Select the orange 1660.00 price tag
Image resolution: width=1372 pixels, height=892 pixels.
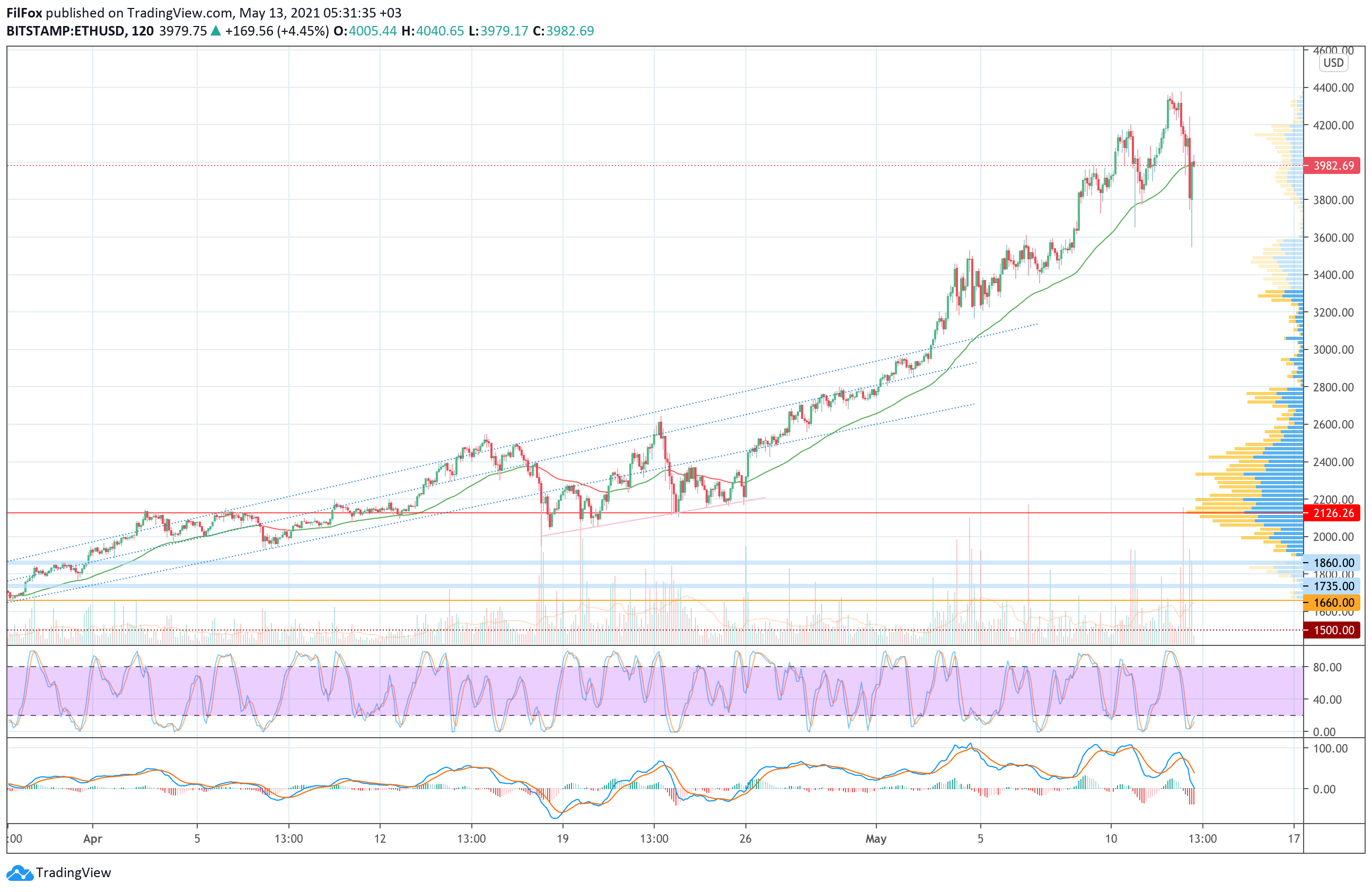[1333, 603]
